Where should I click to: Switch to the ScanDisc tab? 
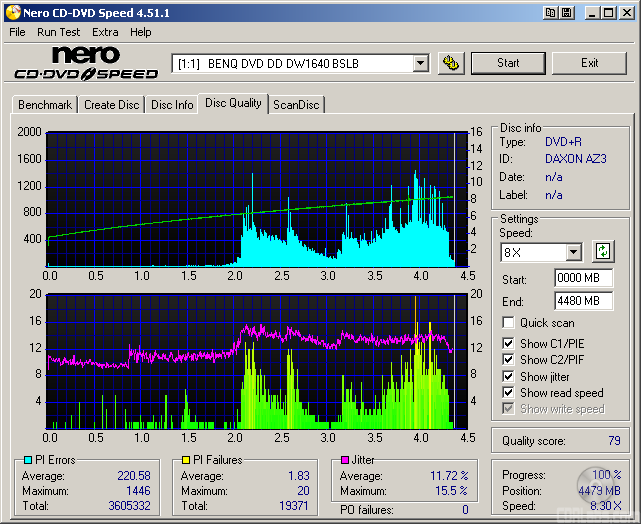click(x=297, y=104)
